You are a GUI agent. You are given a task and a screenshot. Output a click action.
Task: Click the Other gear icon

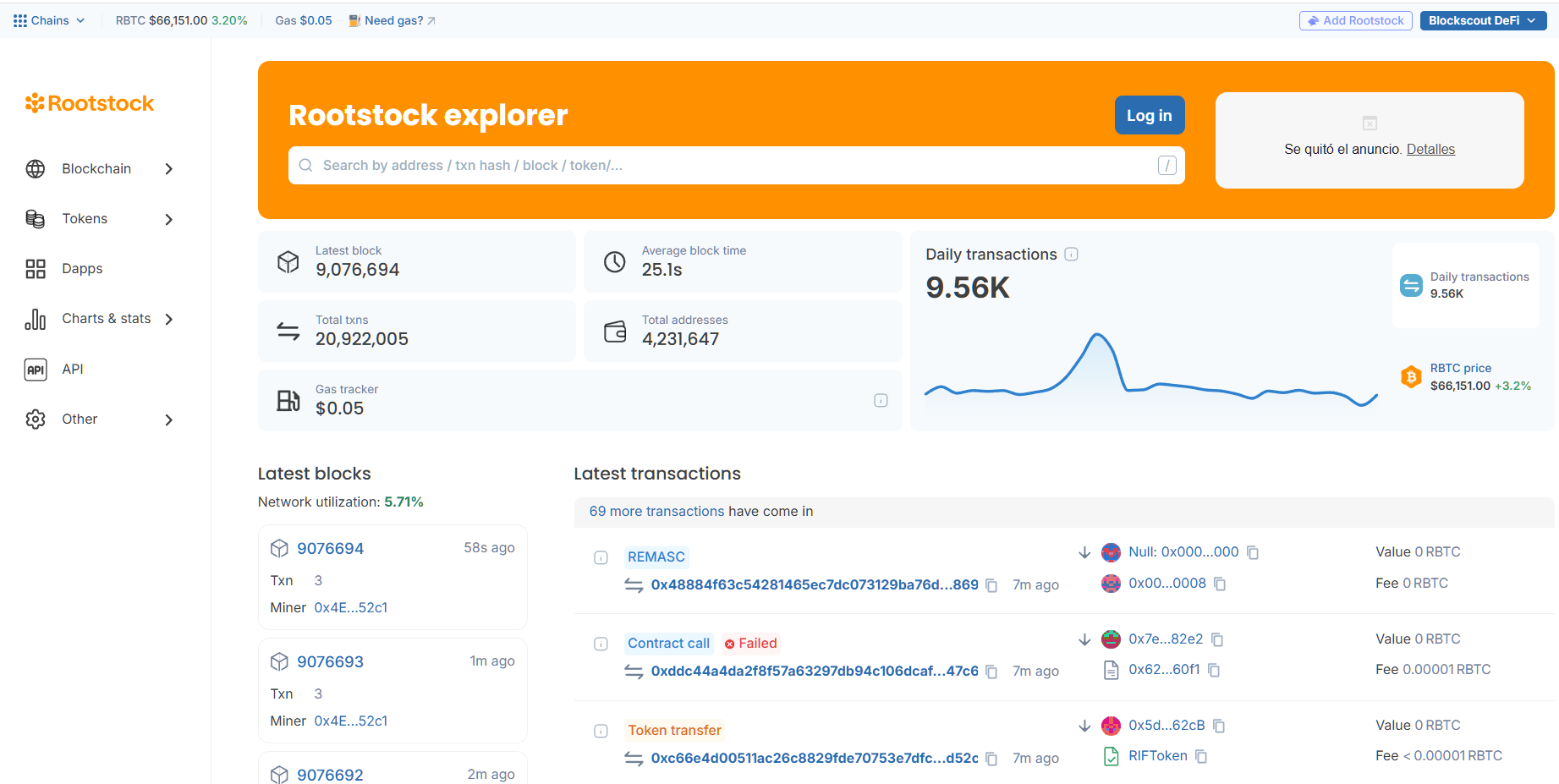(36, 419)
